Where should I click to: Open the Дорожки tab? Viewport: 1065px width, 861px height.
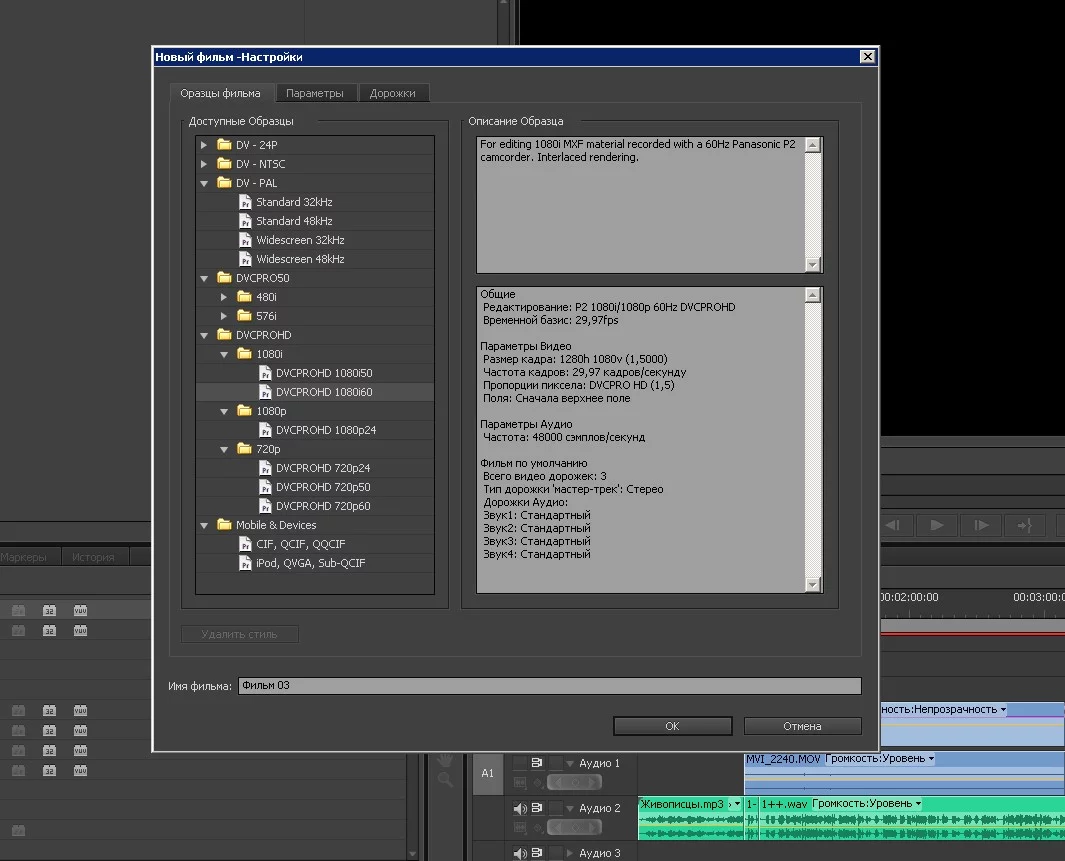tap(394, 93)
